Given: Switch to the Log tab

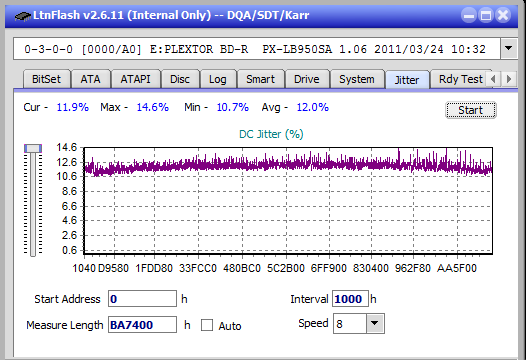Looking at the screenshot, I should tap(218, 79).
